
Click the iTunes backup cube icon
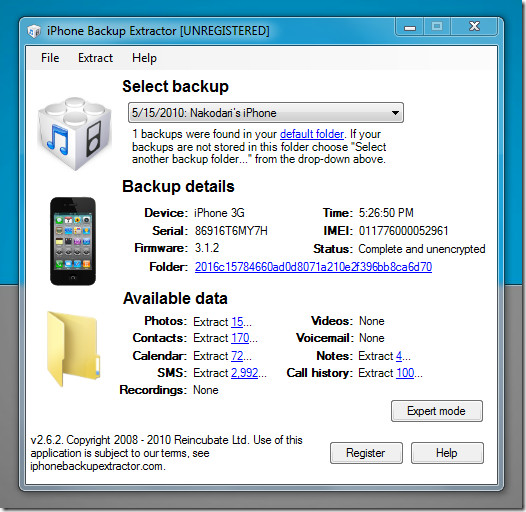point(74,133)
